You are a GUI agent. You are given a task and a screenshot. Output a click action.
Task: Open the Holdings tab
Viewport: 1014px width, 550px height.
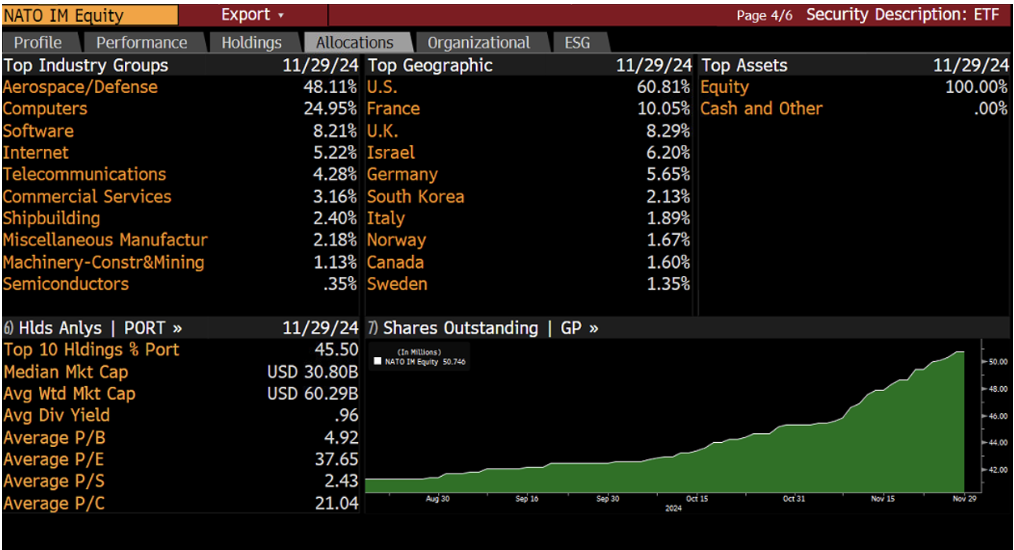click(252, 43)
